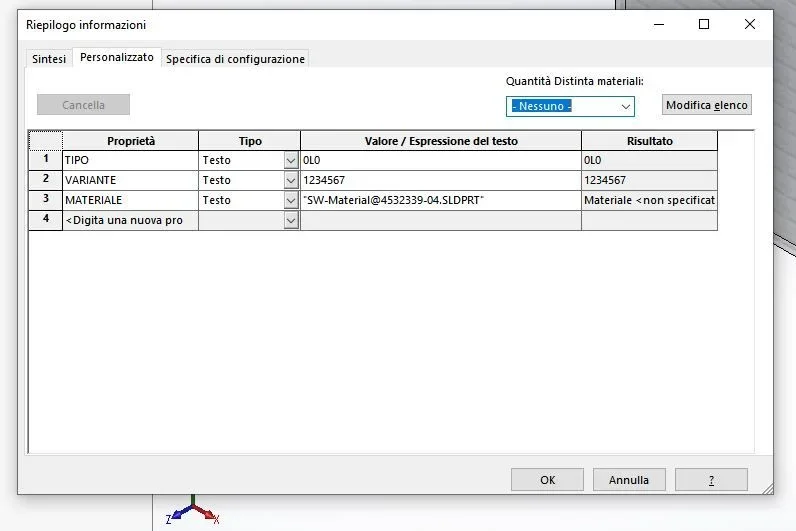Open the Specifica di configurazione tab
796x531 pixels.
(x=236, y=59)
